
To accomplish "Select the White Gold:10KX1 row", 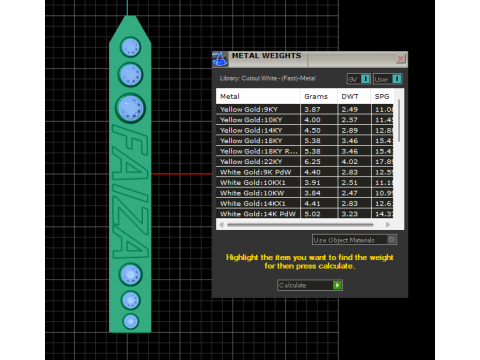I will point(305,183).
